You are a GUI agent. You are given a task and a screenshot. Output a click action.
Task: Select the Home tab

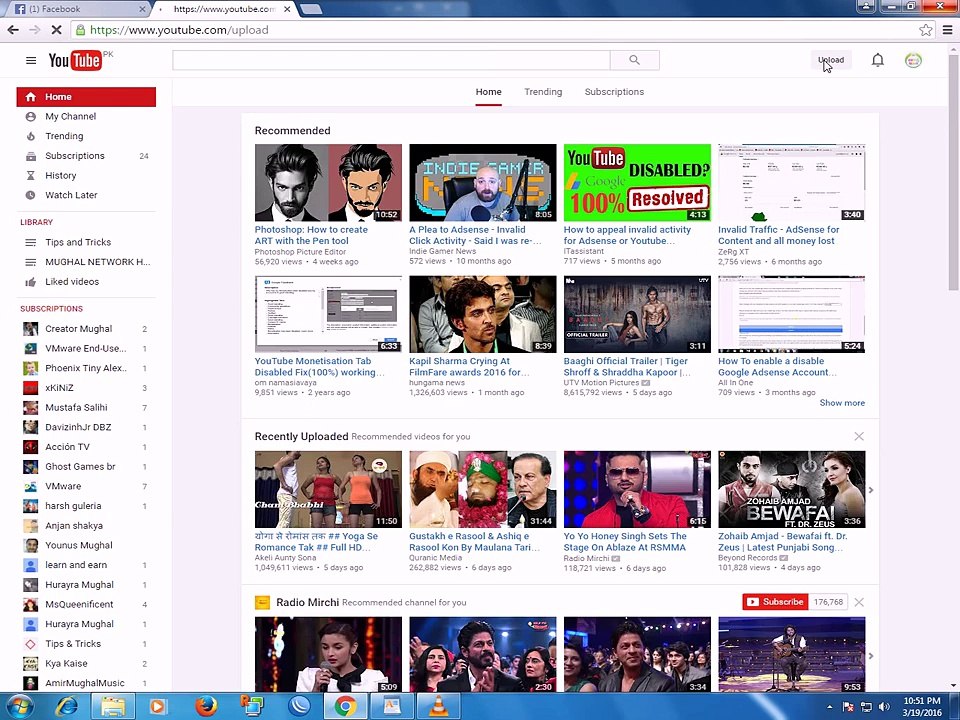(x=489, y=92)
